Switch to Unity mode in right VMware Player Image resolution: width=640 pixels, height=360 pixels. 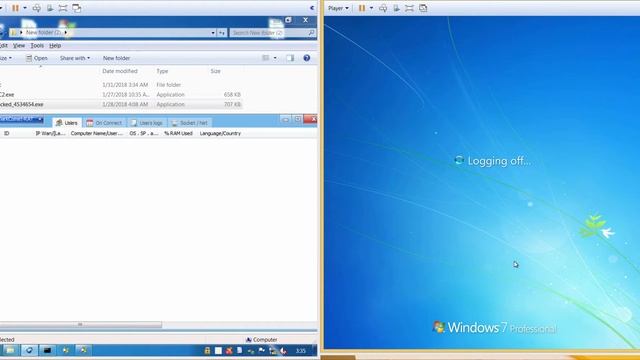pyautogui.click(x=423, y=8)
